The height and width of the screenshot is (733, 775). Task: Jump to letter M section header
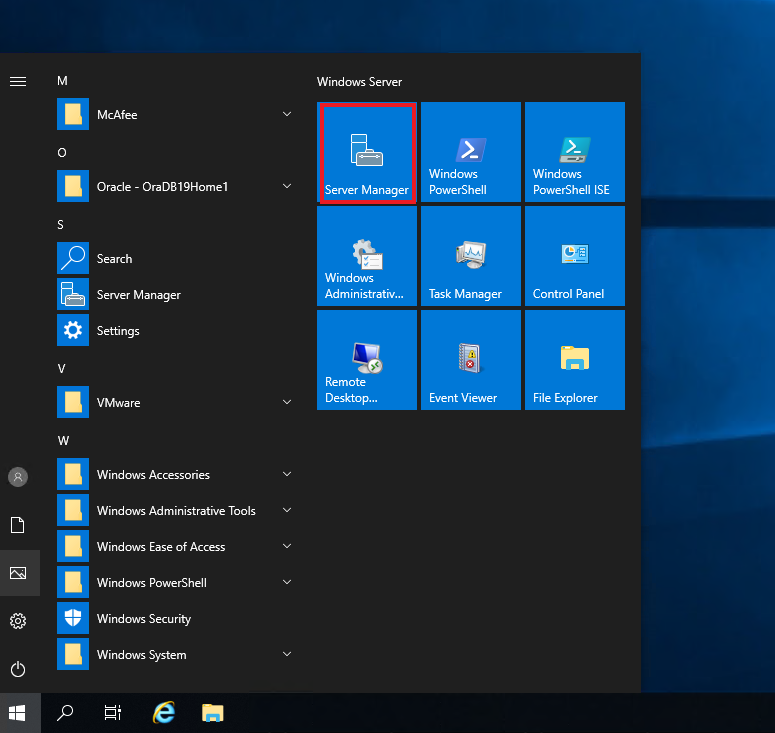pos(62,81)
